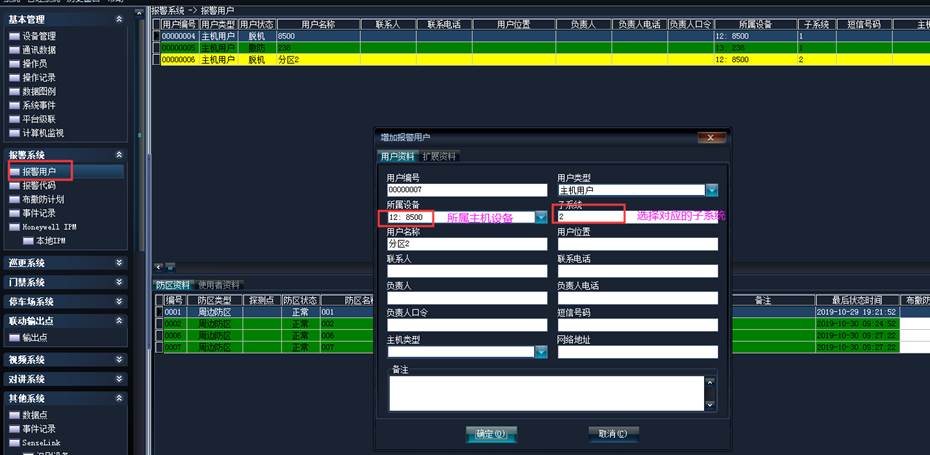This screenshot has width=930, height=455.
Task: Open 计算机监视 from the sidebar
Action: [42, 132]
